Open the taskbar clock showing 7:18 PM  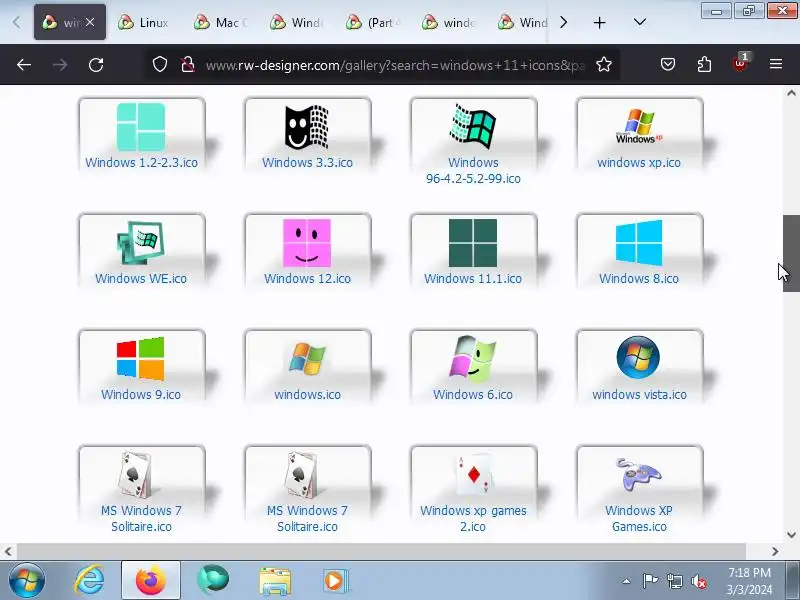pos(749,581)
